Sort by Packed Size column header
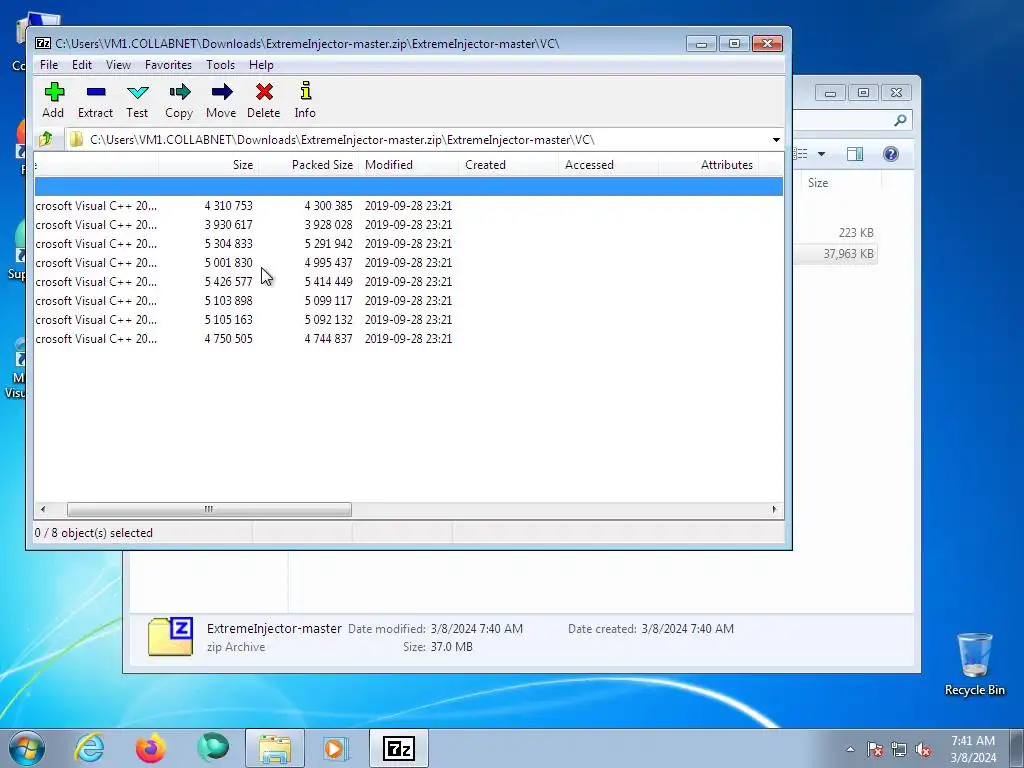Image resolution: width=1024 pixels, height=768 pixels. coord(309,165)
